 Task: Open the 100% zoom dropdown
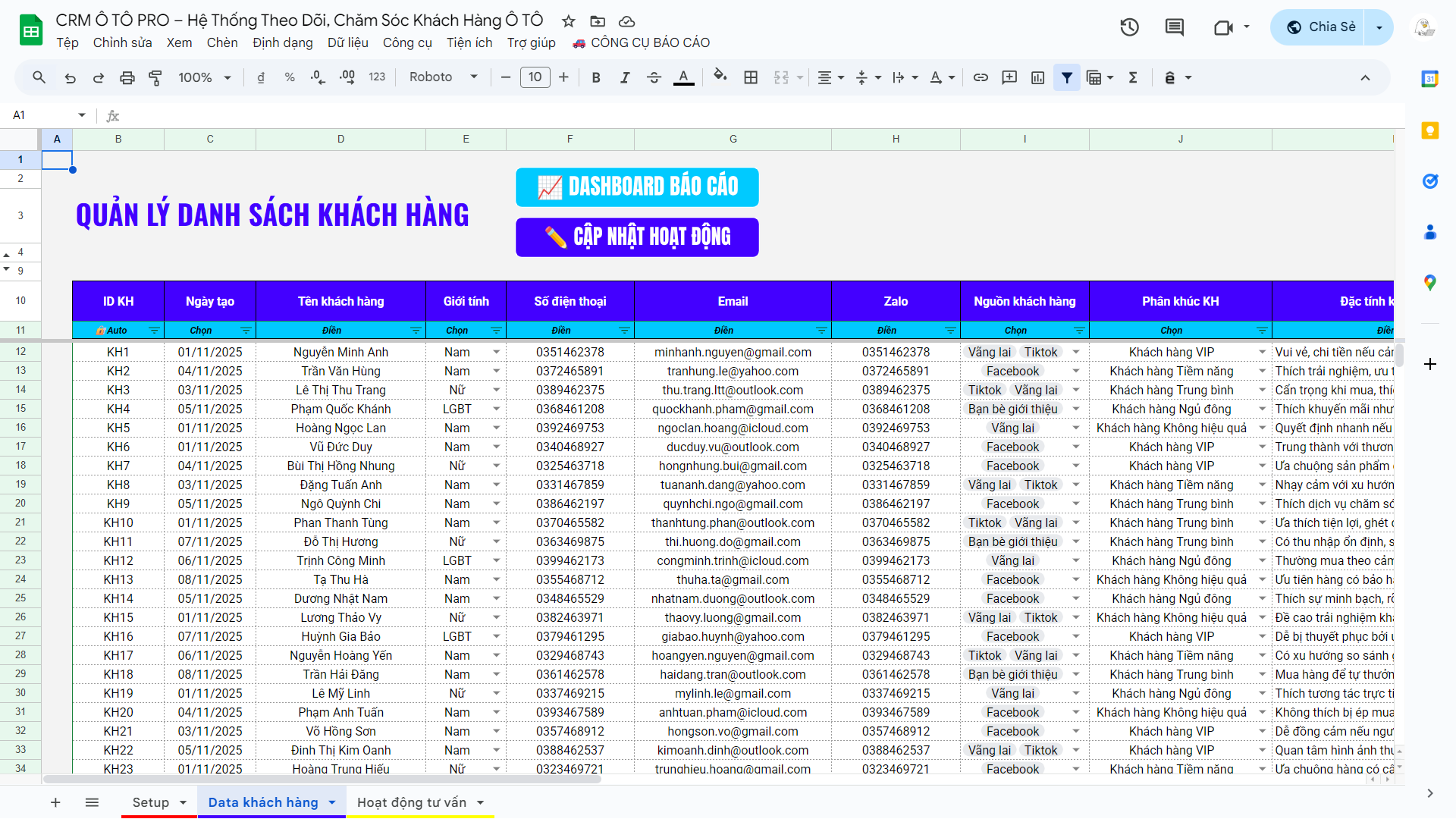tap(204, 77)
